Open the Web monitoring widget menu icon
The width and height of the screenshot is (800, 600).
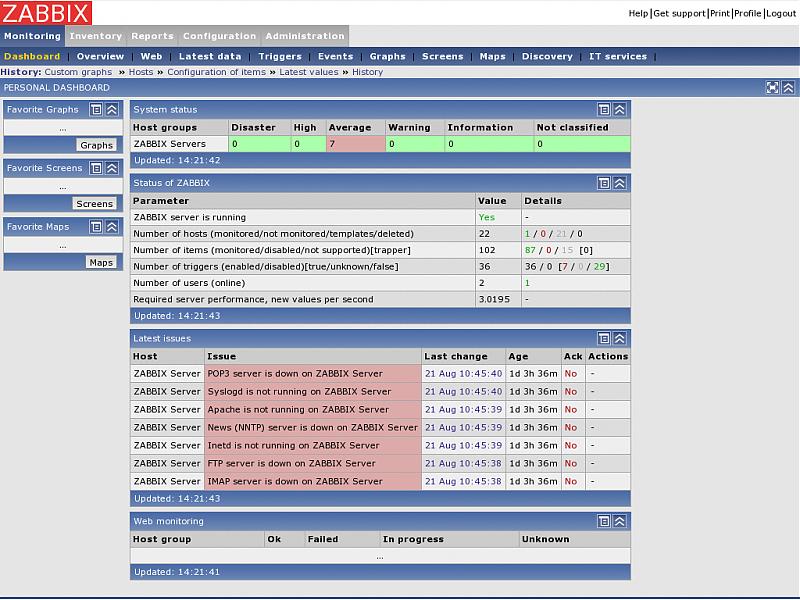pos(604,521)
